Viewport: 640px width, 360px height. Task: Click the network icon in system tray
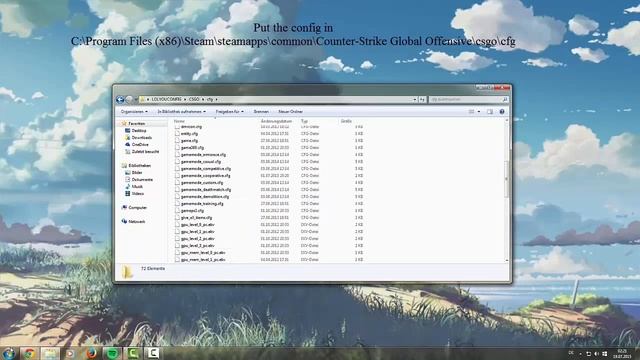[589, 353]
